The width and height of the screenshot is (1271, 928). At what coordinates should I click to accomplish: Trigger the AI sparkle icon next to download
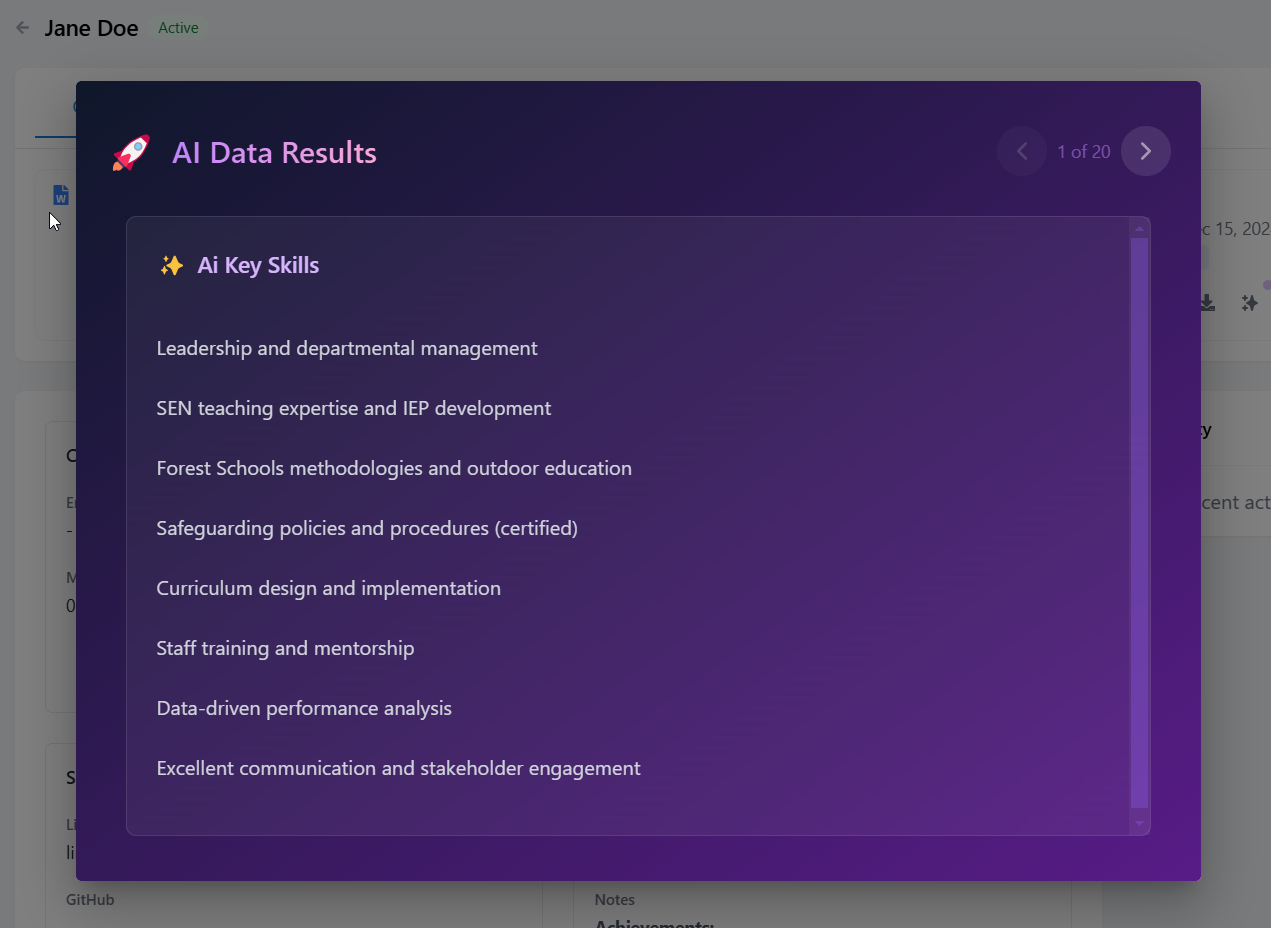click(x=1248, y=302)
